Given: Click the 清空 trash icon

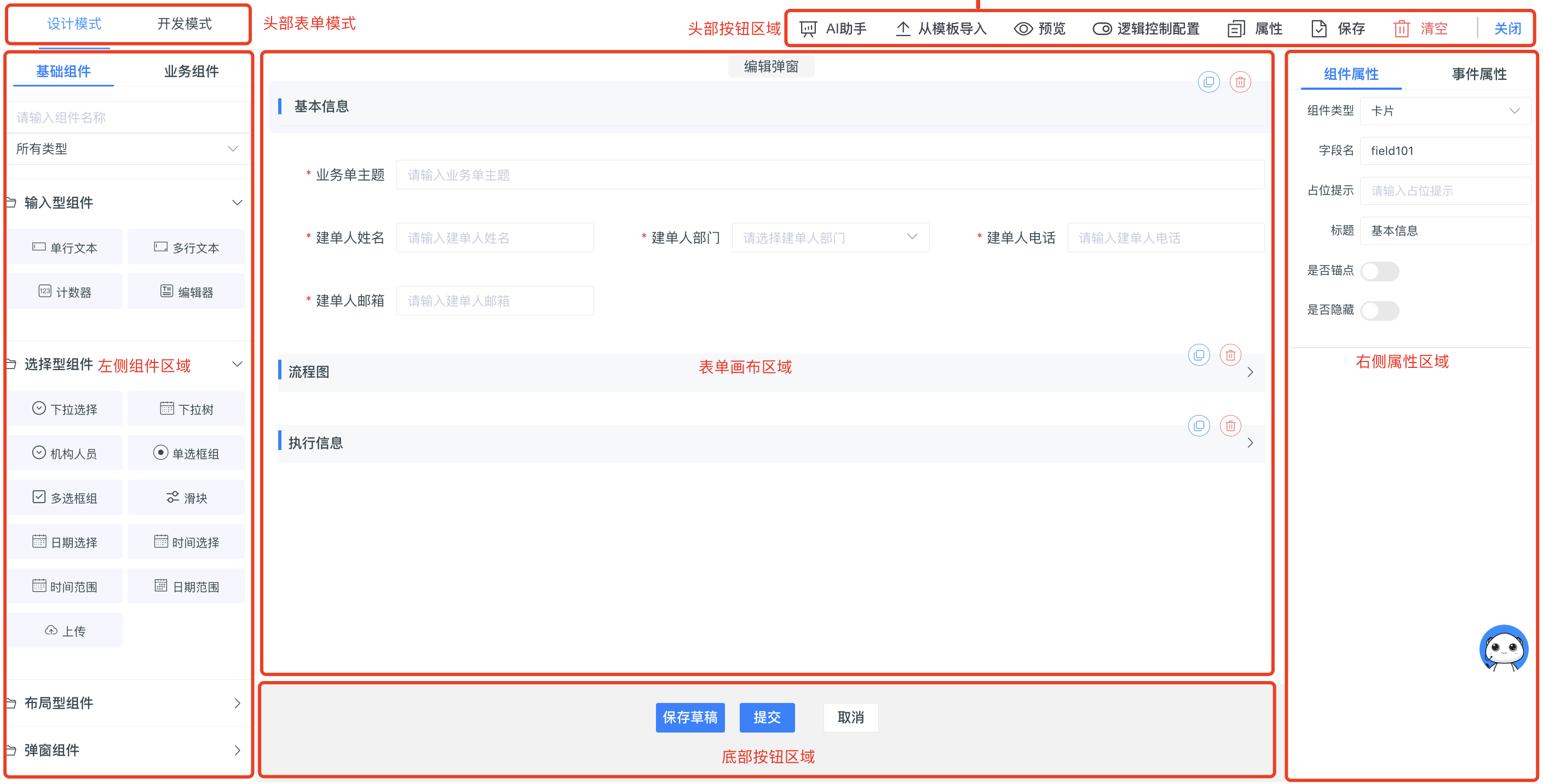Looking at the screenshot, I should (x=1401, y=29).
